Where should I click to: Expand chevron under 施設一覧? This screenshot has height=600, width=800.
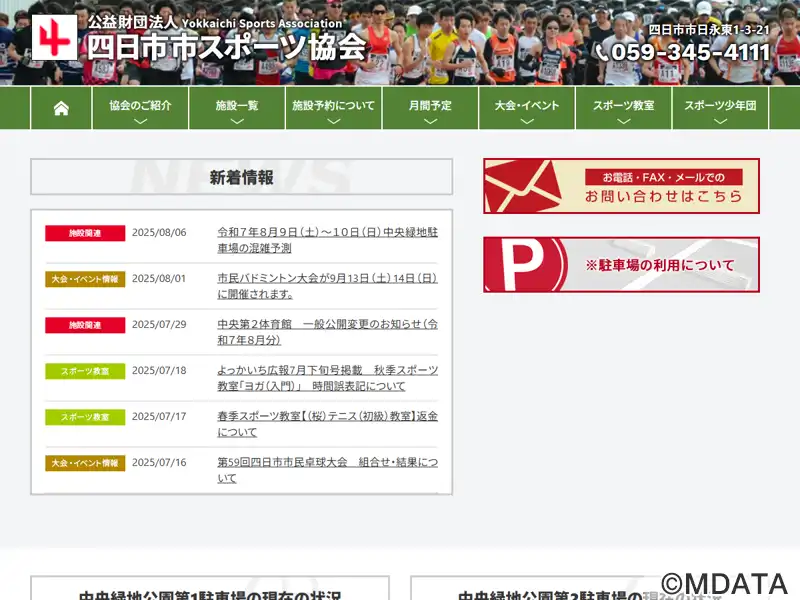[237, 121]
